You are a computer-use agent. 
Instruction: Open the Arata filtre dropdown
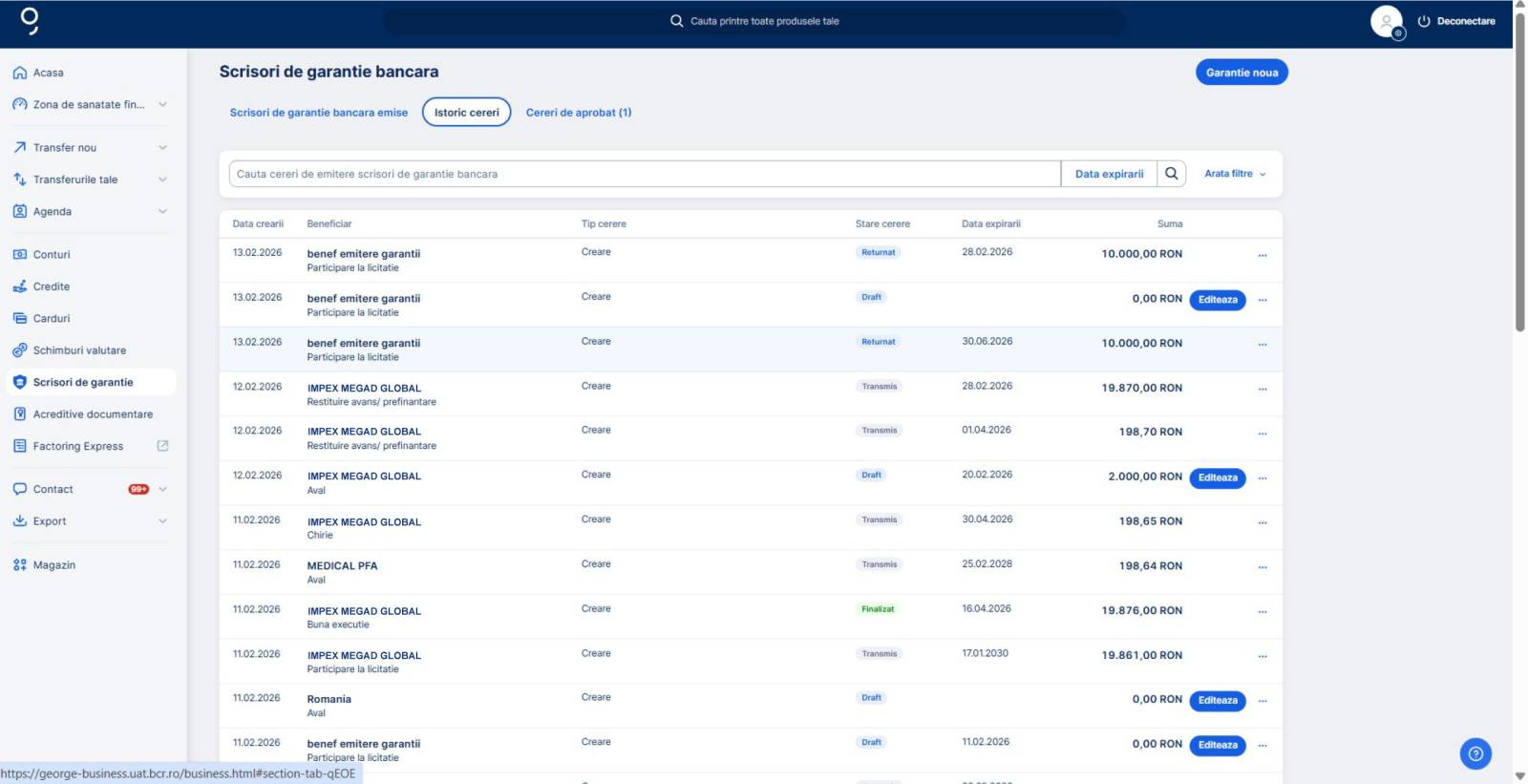[x=1234, y=174]
